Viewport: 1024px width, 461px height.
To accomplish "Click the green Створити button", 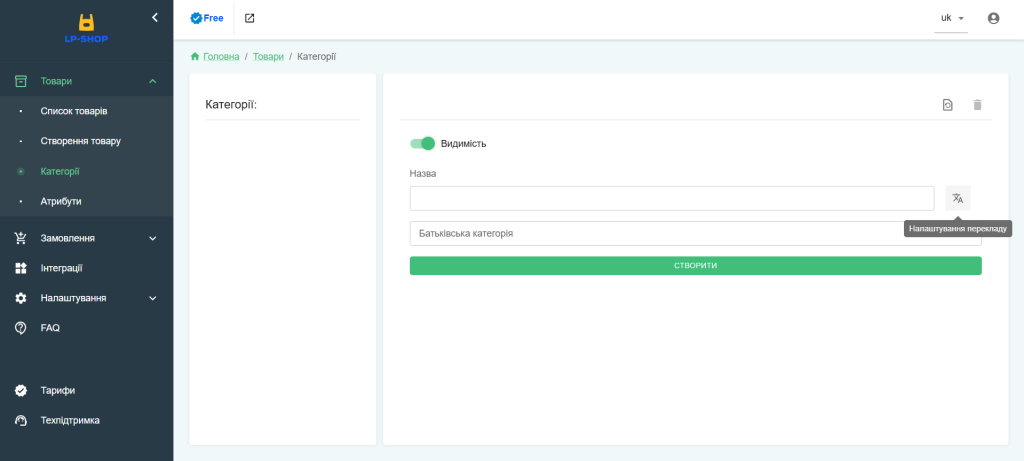I will (696, 266).
